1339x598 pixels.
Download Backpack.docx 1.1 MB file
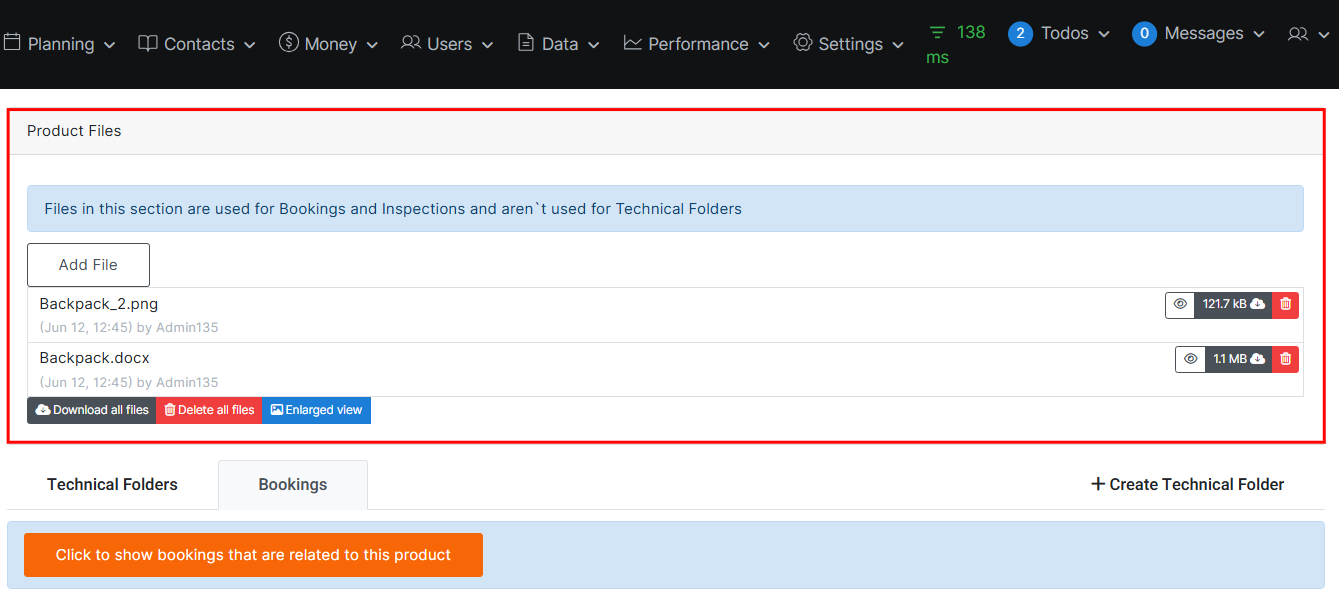click(1238, 359)
